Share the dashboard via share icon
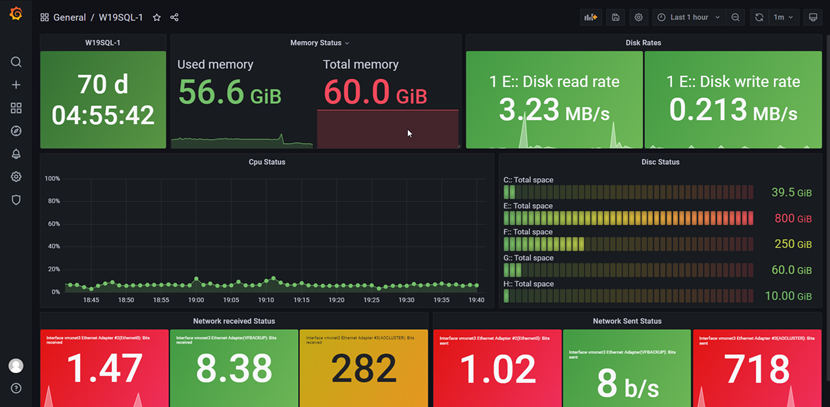The image size is (830, 407). pyautogui.click(x=174, y=18)
